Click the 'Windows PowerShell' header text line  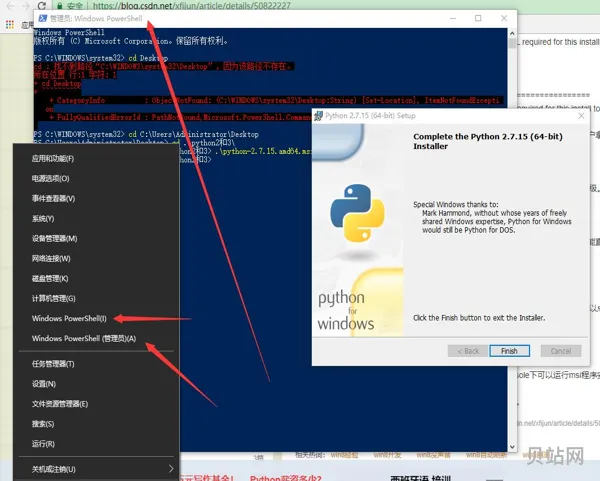69,33
